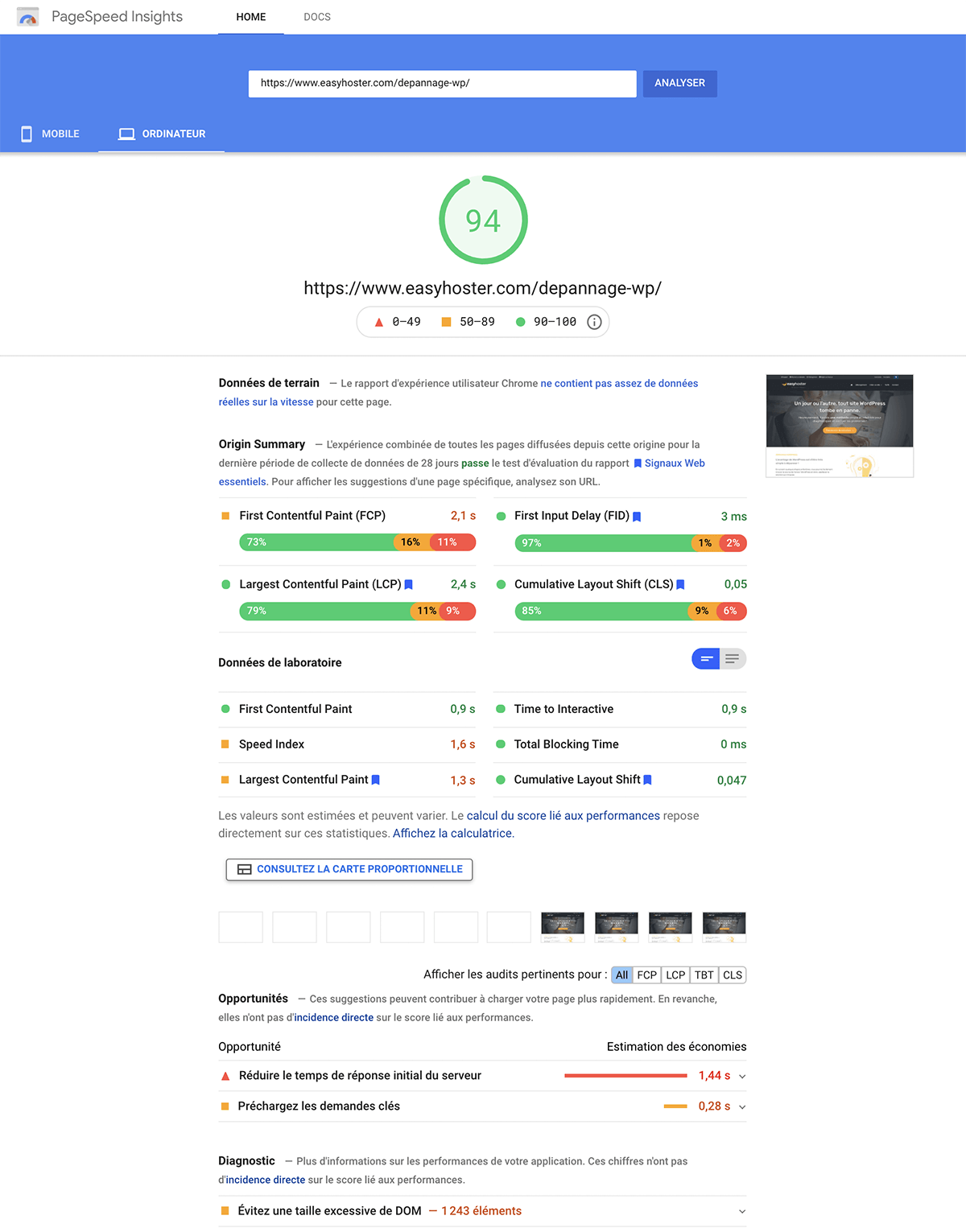Switch to the DOCS tab
This screenshot has width=966, height=1232.
pos(316,16)
